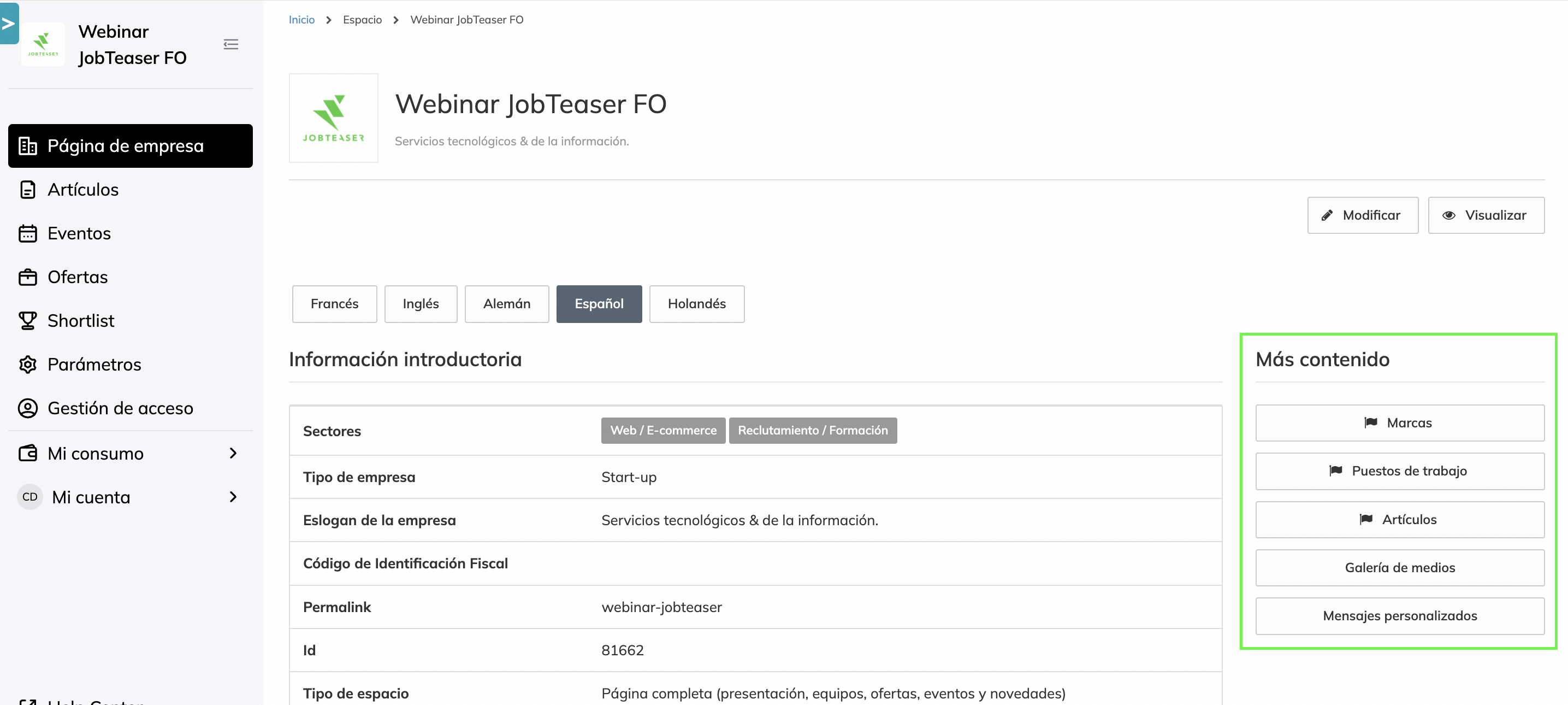
Task: Click the pencil icon on Modificar
Action: pyautogui.click(x=1328, y=215)
